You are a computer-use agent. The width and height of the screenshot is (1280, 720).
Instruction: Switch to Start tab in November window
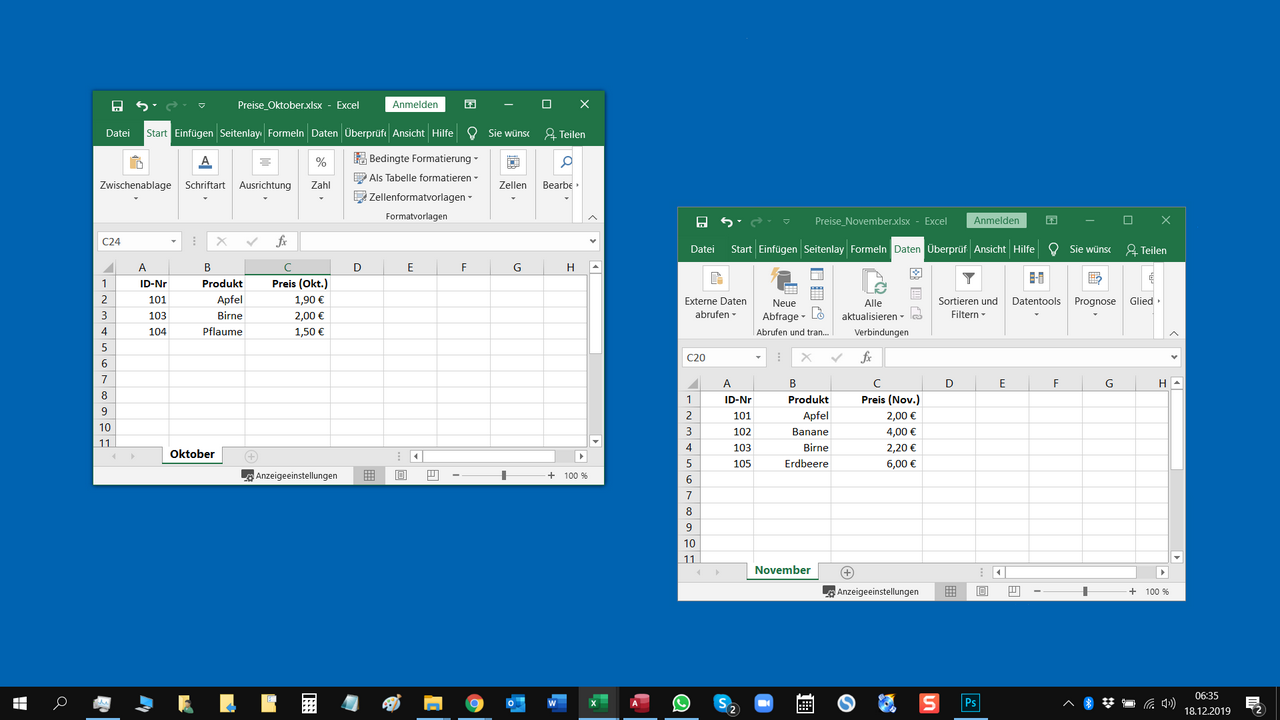coord(741,249)
